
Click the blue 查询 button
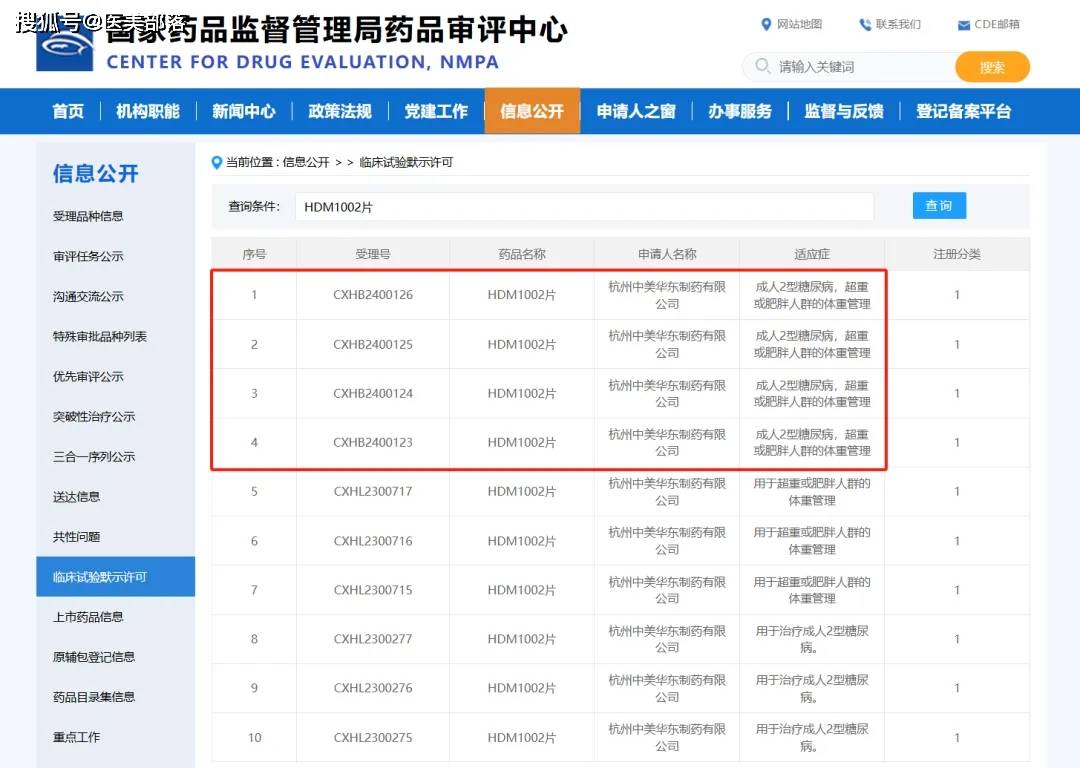938,205
